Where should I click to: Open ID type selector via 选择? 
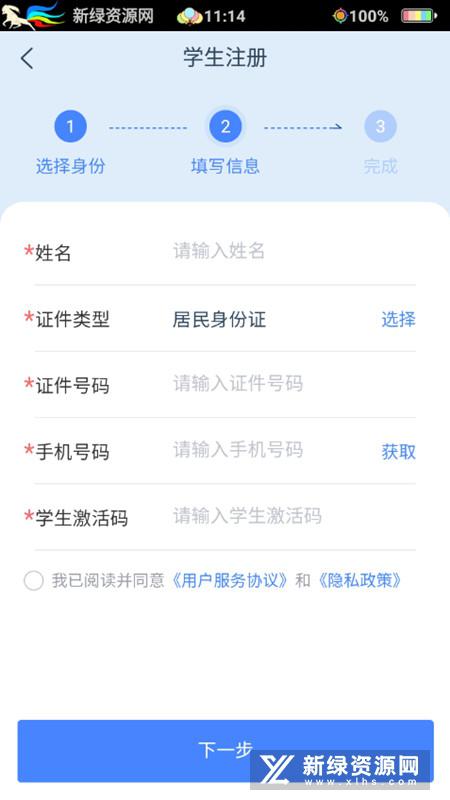[398, 319]
